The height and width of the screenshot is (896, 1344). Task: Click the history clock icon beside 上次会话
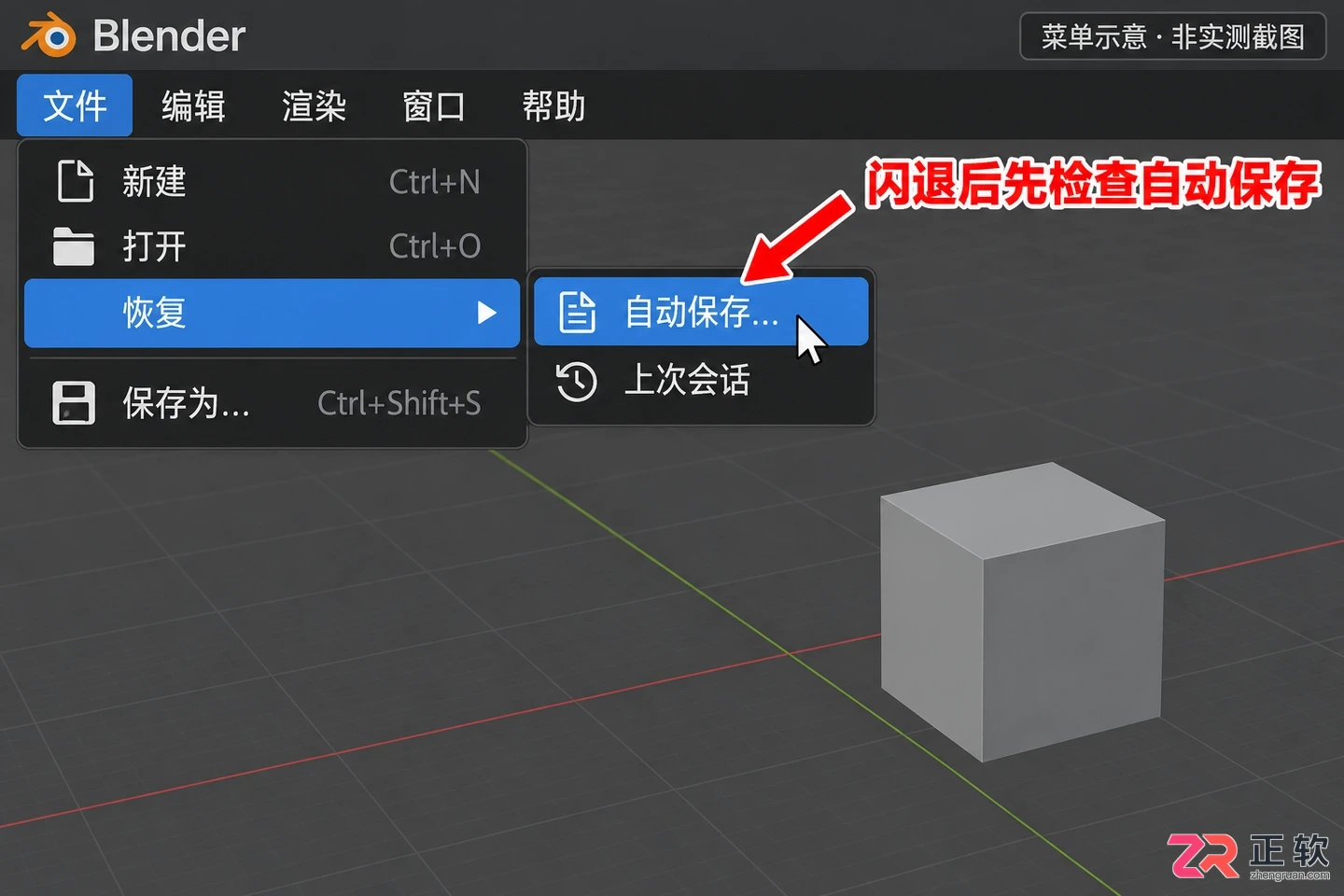pyautogui.click(x=577, y=381)
